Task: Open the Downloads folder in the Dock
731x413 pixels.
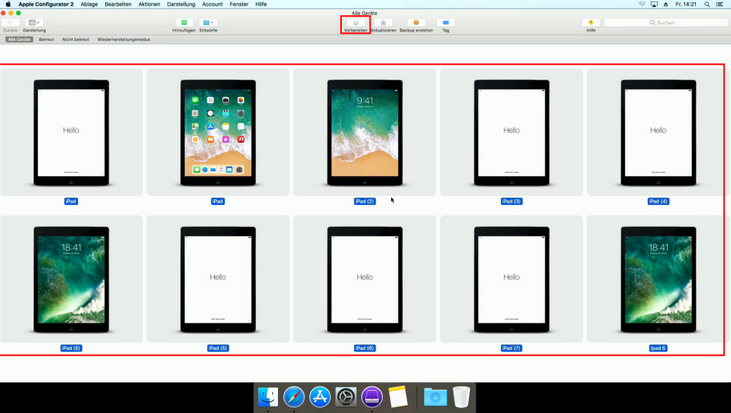Action: tap(435, 397)
